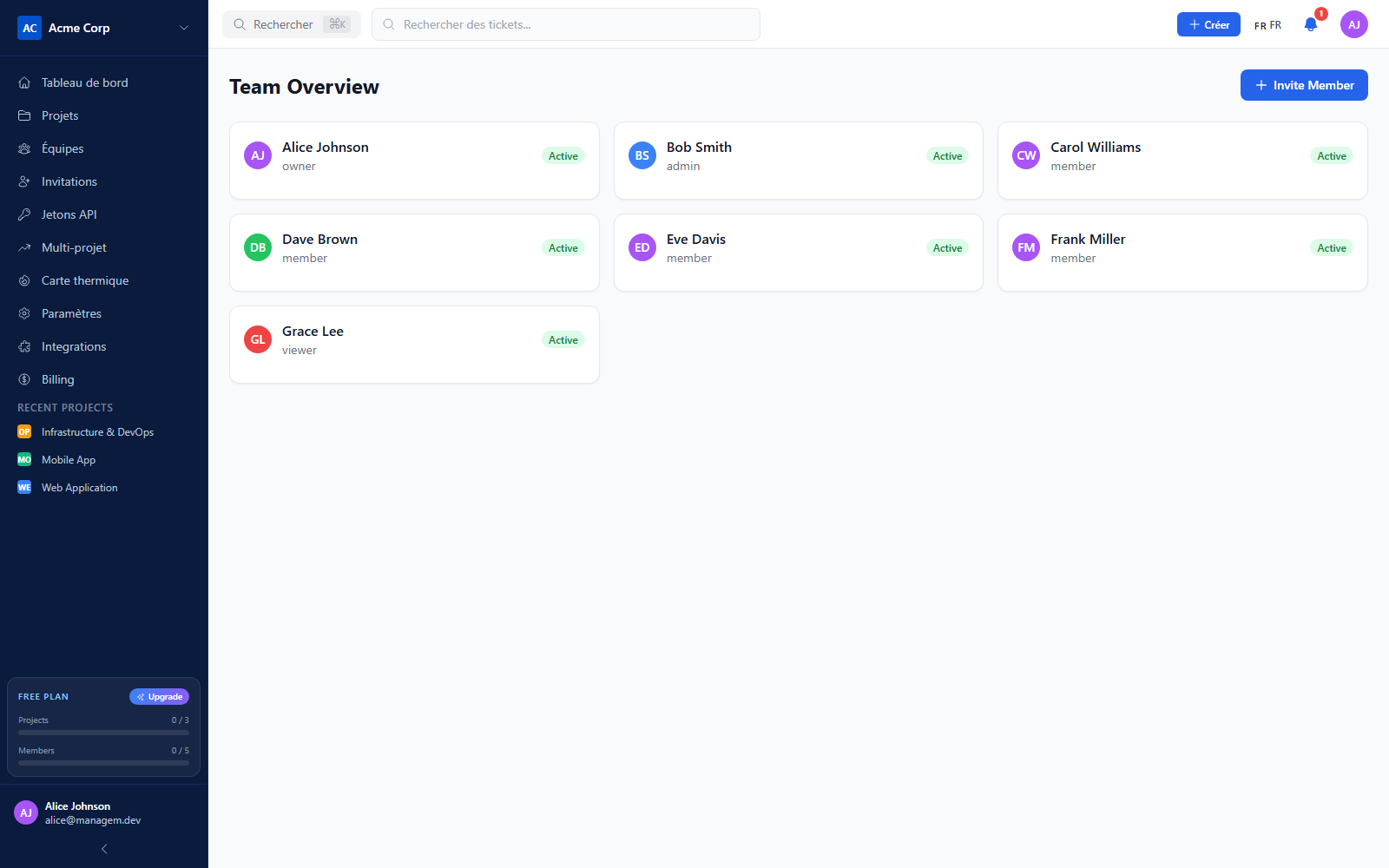Click the AC Acme Corp logo badge

(30, 28)
